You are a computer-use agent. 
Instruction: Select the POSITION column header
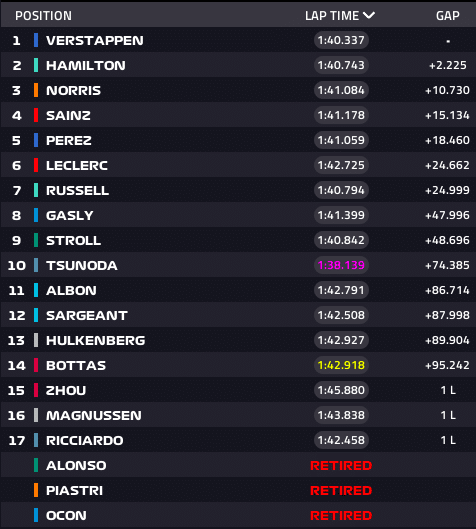point(44,16)
